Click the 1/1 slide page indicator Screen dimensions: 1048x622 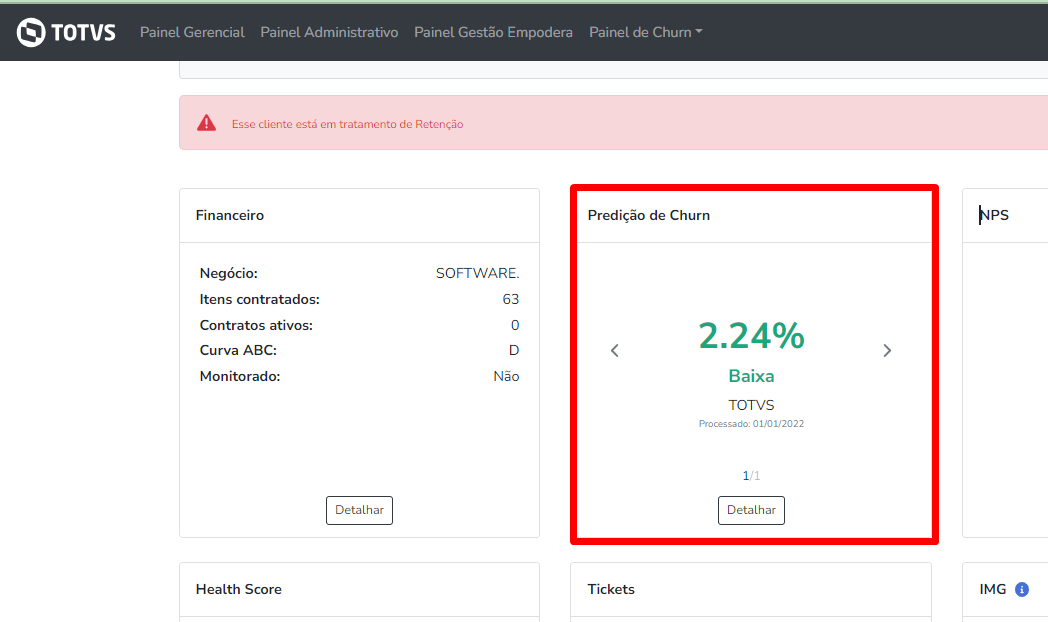point(751,476)
